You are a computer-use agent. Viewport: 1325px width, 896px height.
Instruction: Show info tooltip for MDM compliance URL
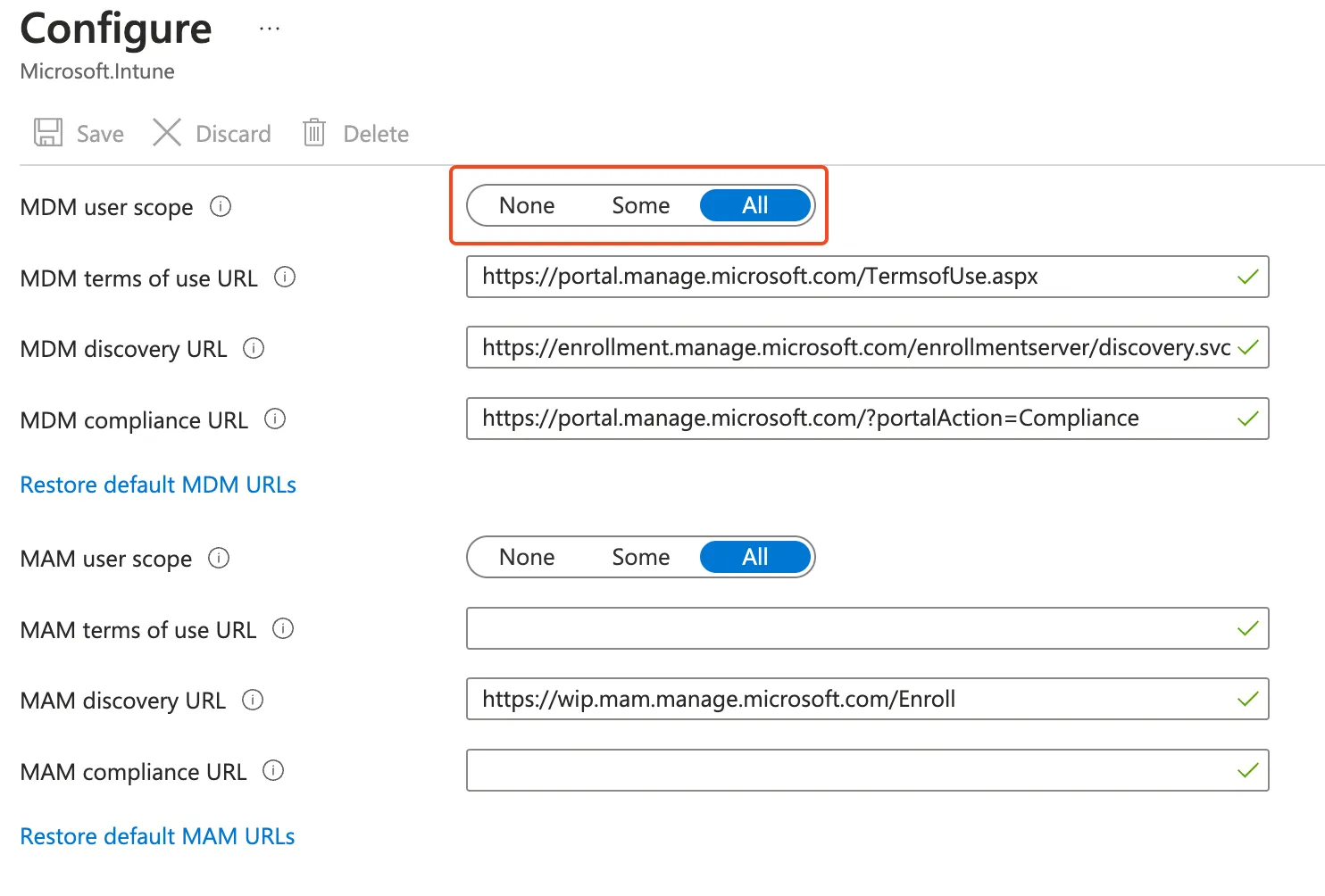pyautogui.click(x=275, y=419)
